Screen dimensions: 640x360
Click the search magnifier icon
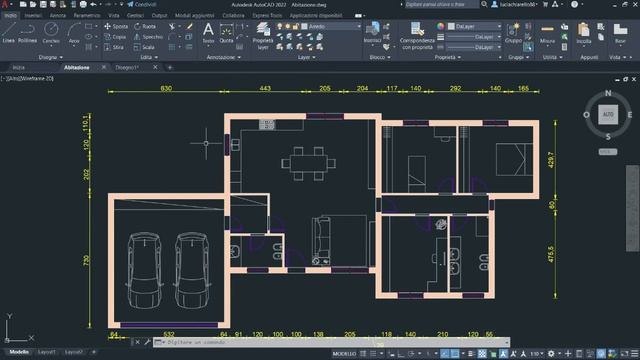coord(484,4)
